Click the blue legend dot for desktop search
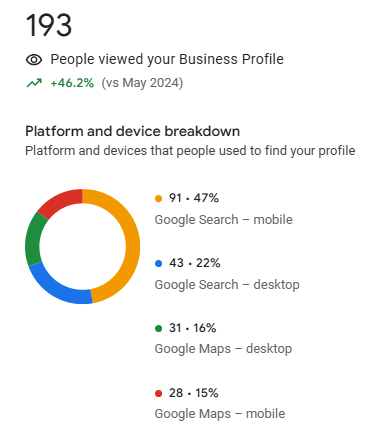Screen dimensions: 379x446 pyautogui.click(x=159, y=263)
